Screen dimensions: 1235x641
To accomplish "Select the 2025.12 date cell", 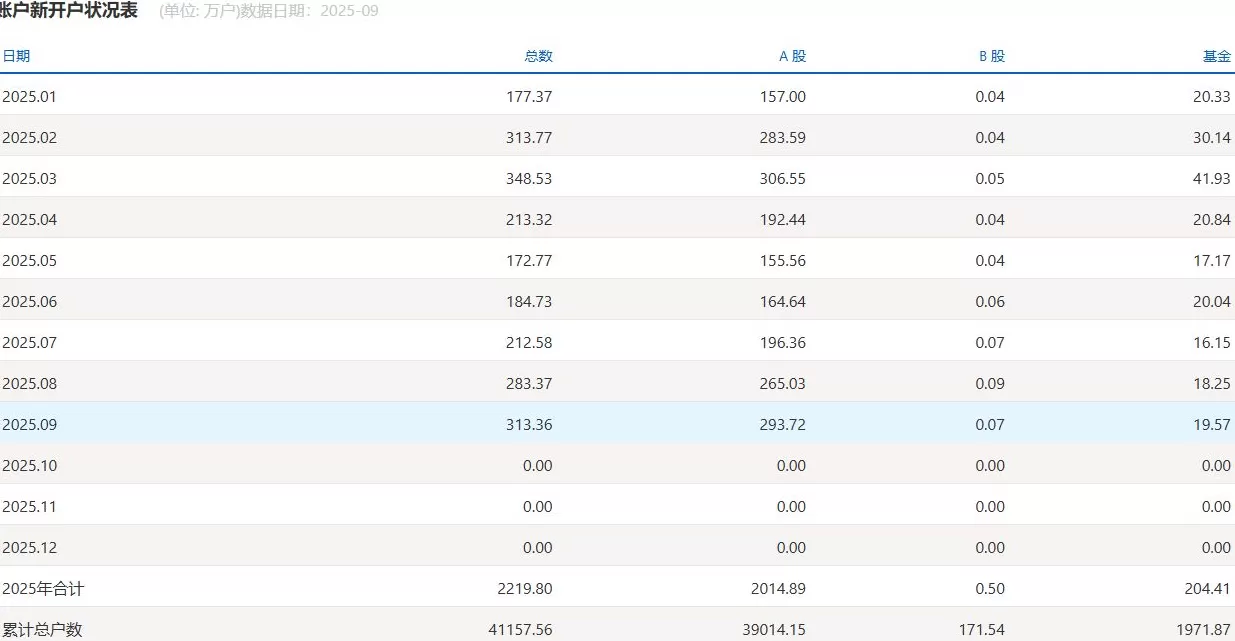I will (x=30, y=548).
